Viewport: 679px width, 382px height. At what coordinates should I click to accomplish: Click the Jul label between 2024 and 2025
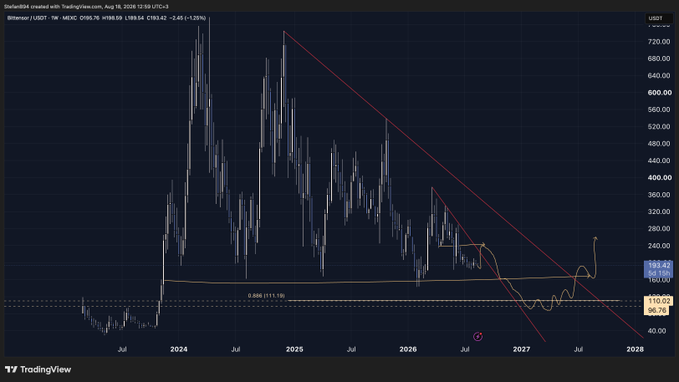pos(235,349)
